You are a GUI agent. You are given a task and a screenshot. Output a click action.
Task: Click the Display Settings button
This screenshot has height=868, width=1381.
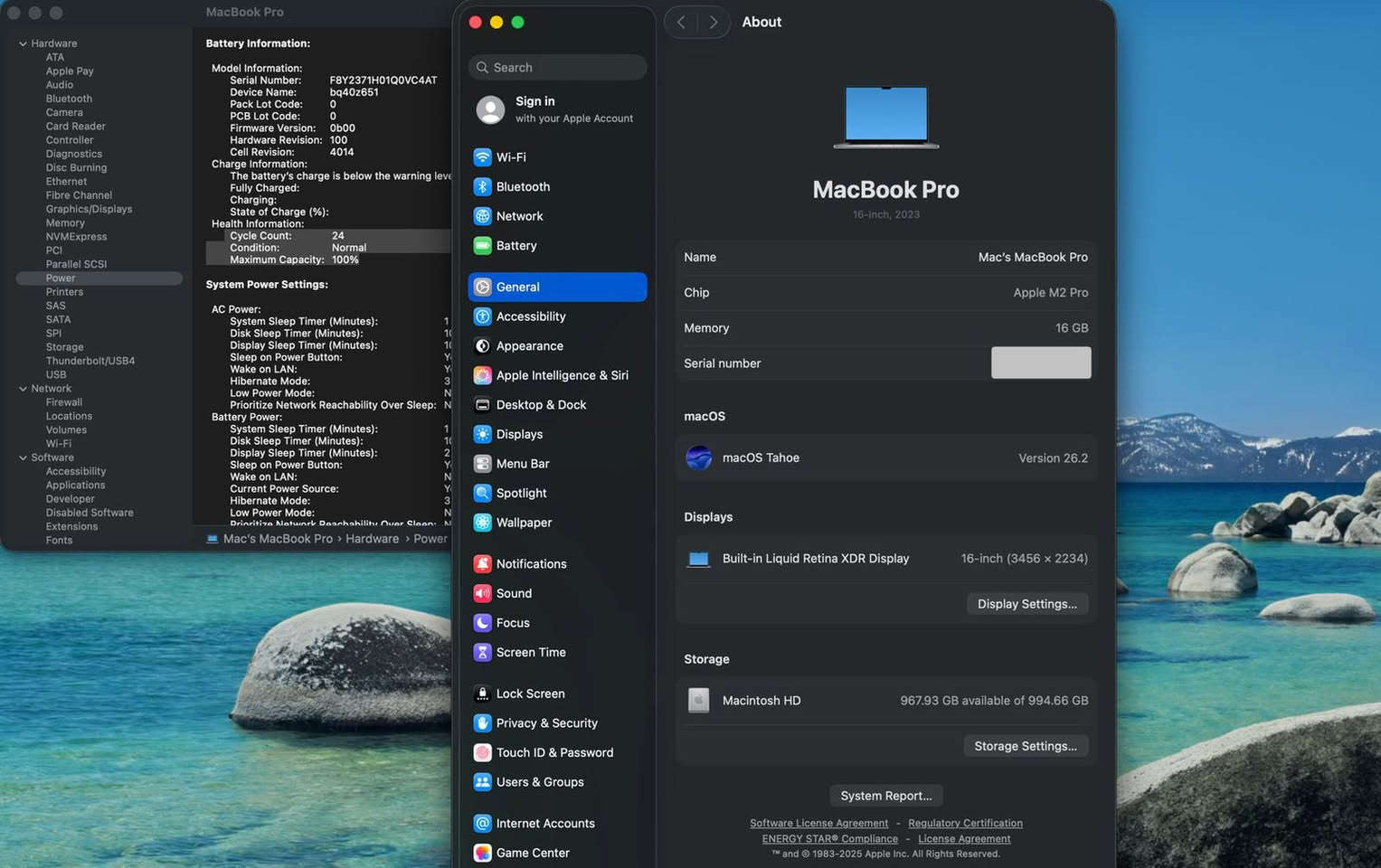pyautogui.click(x=1026, y=604)
